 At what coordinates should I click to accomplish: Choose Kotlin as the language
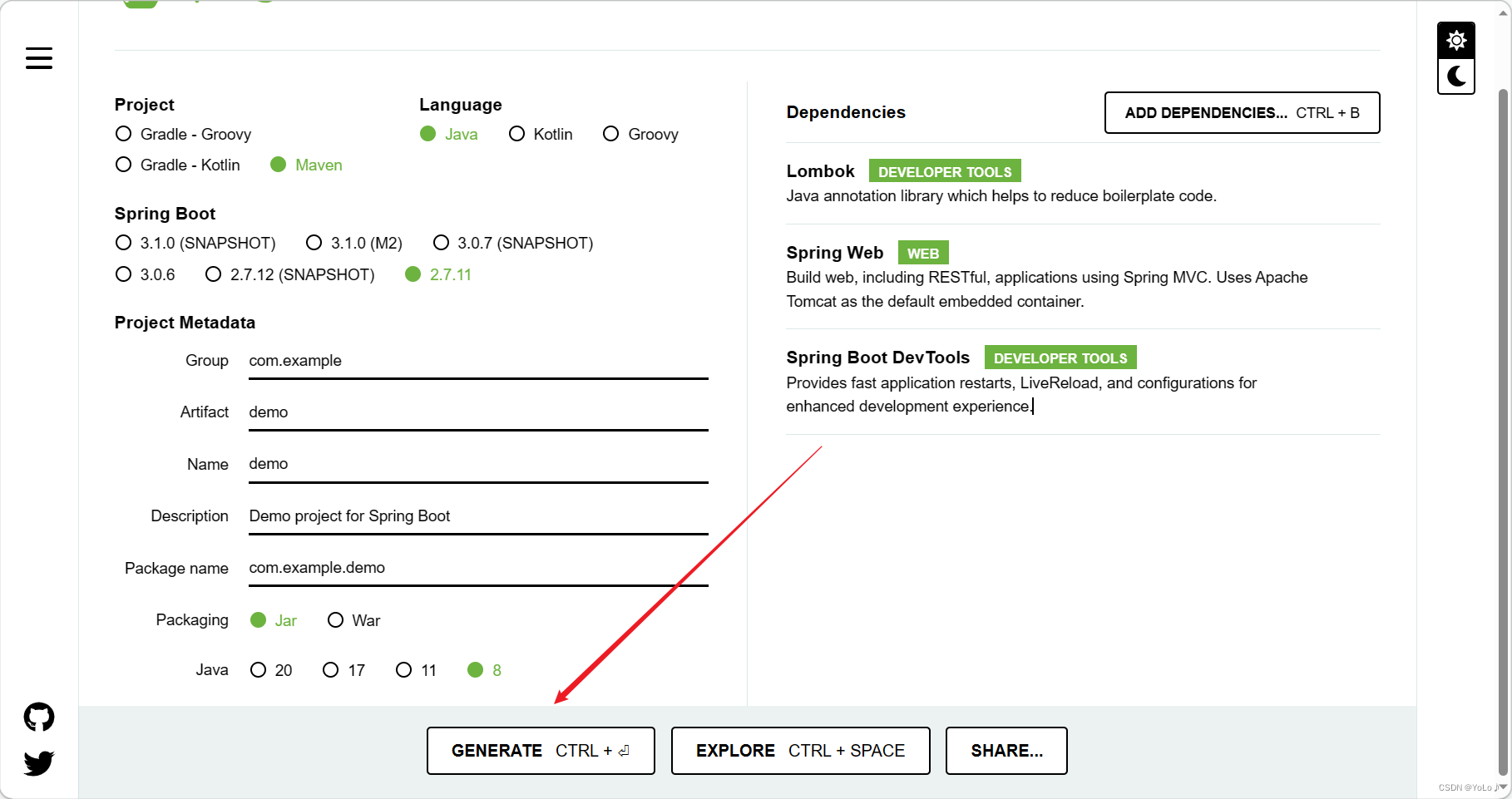coord(541,134)
